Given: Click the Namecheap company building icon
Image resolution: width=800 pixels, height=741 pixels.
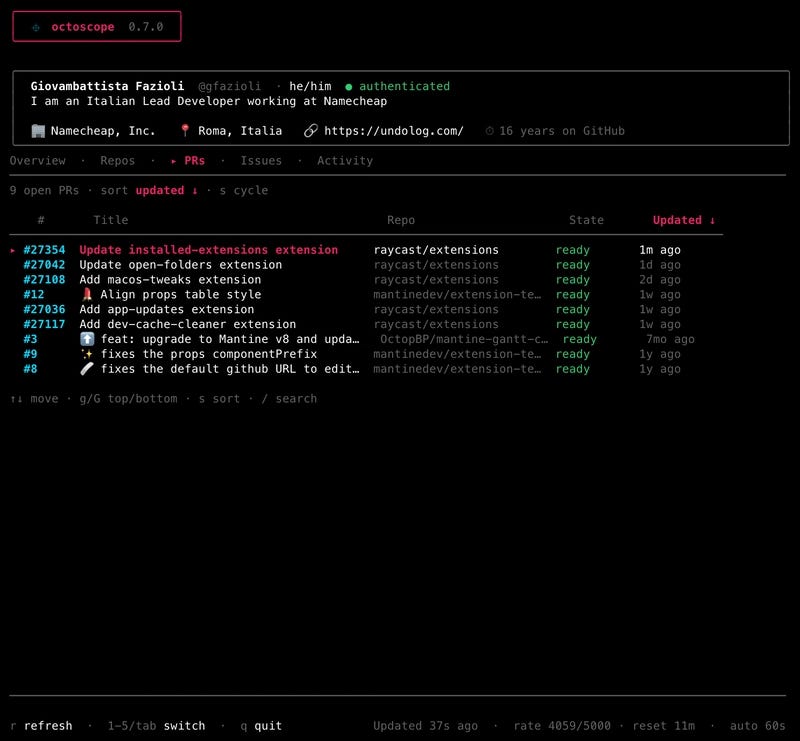Looking at the screenshot, I should (38, 131).
